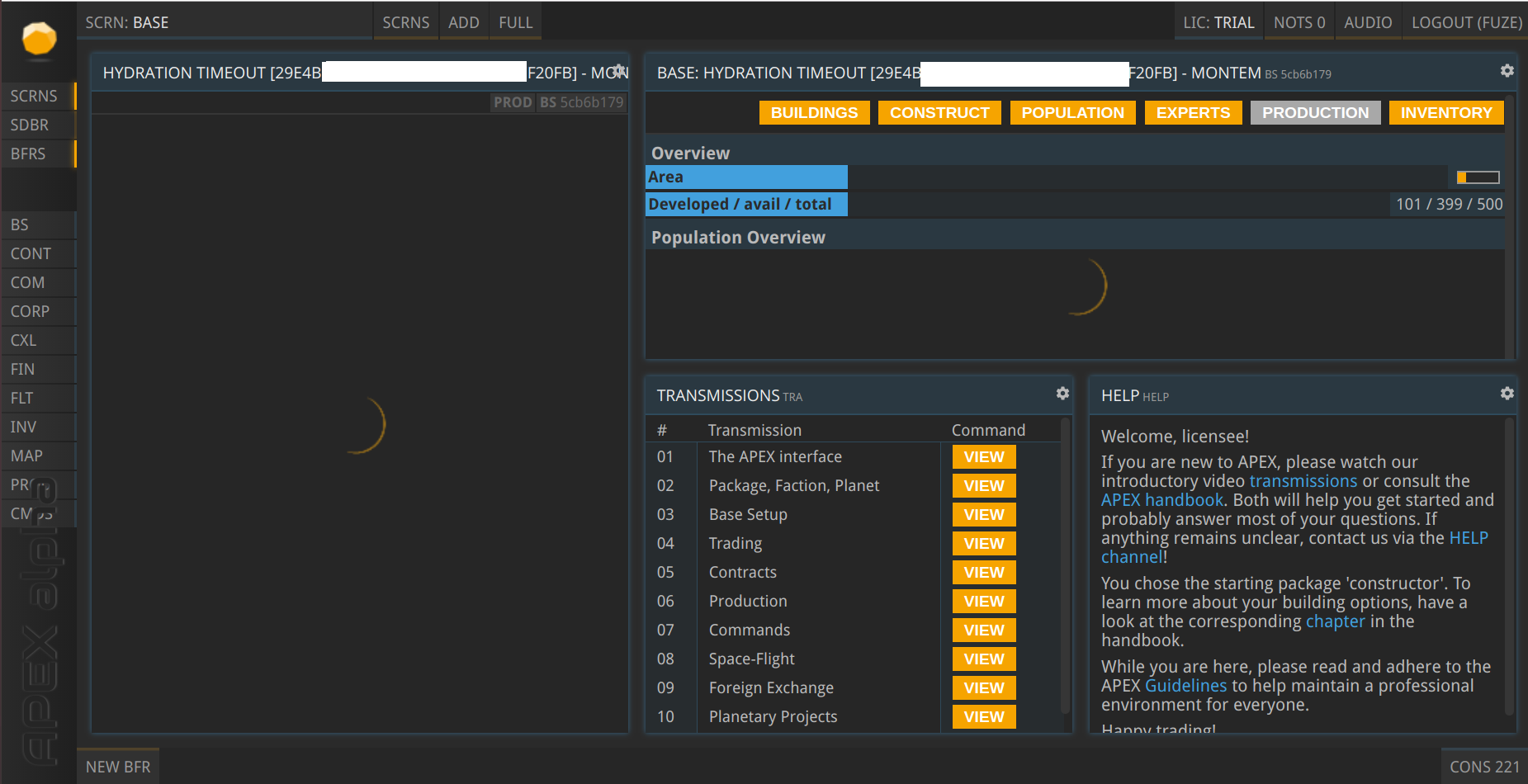The image size is (1528, 784).
Task: Click gear icon on Base panel header
Action: (x=1507, y=71)
